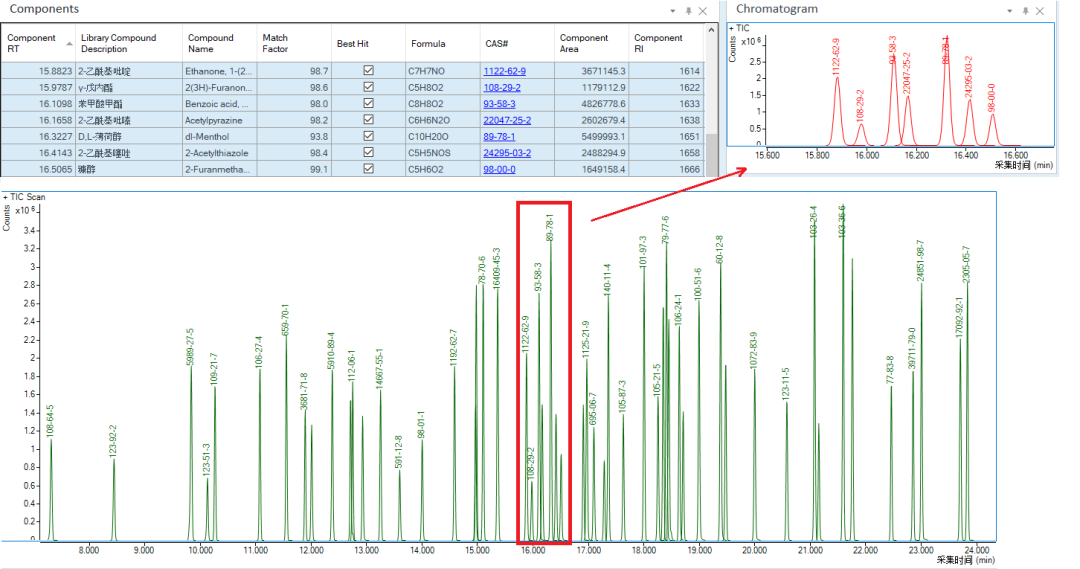Open the Components panel options dropdown arrow
1080x569 pixels.
coord(673,11)
